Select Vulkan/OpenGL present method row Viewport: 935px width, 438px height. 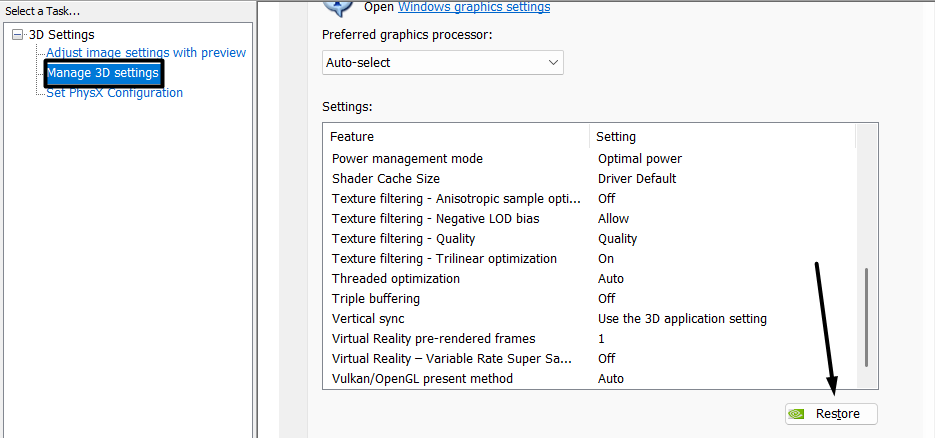[421, 379]
